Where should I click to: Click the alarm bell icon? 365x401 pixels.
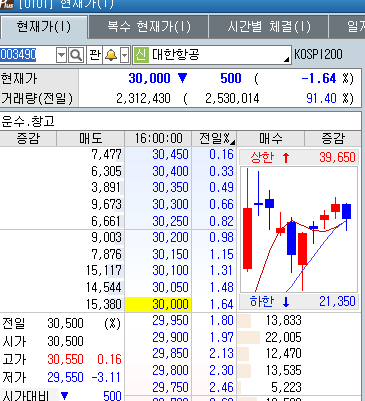click(x=111, y=55)
